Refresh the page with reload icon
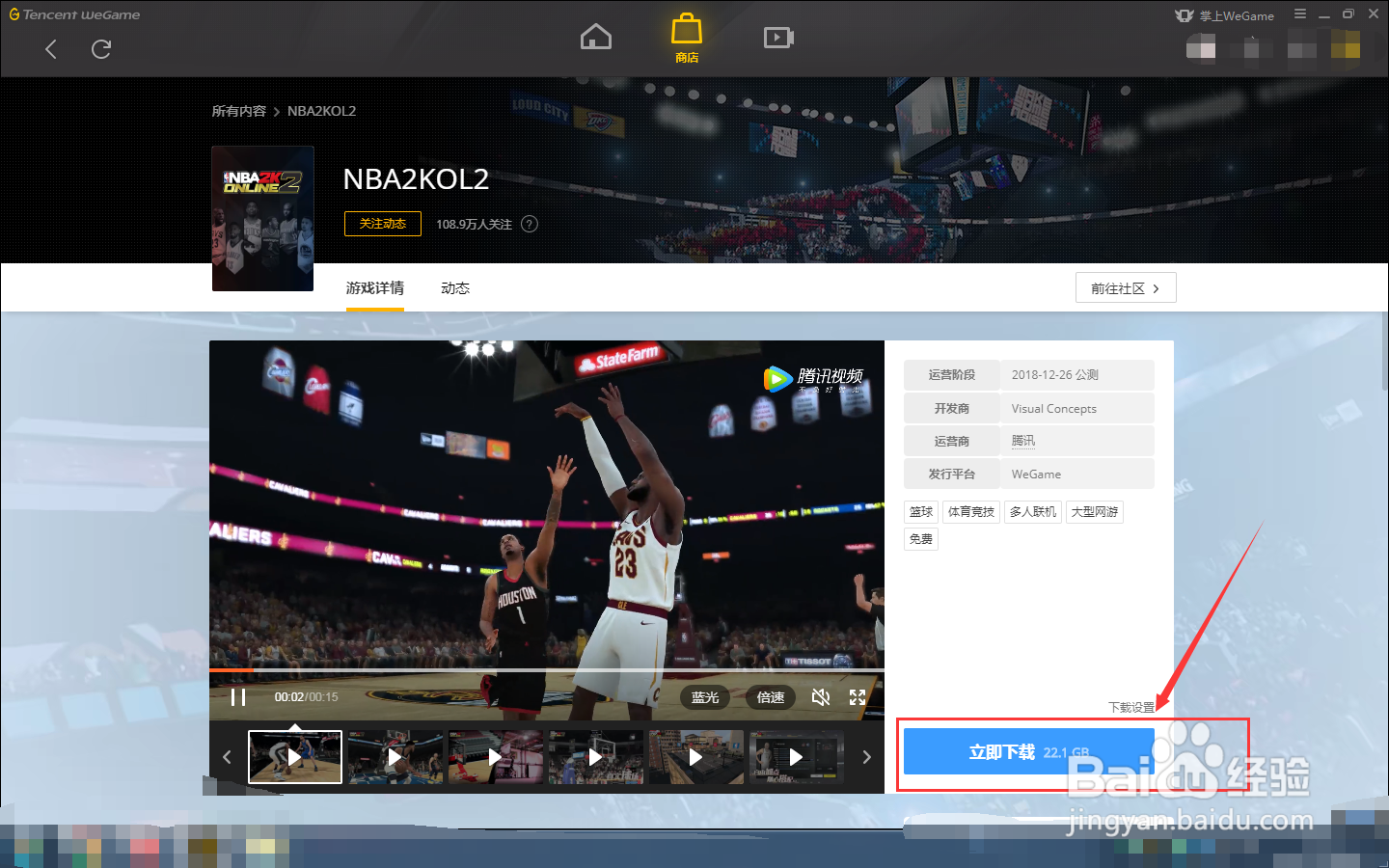1389x868 pixels. (101, 49)
